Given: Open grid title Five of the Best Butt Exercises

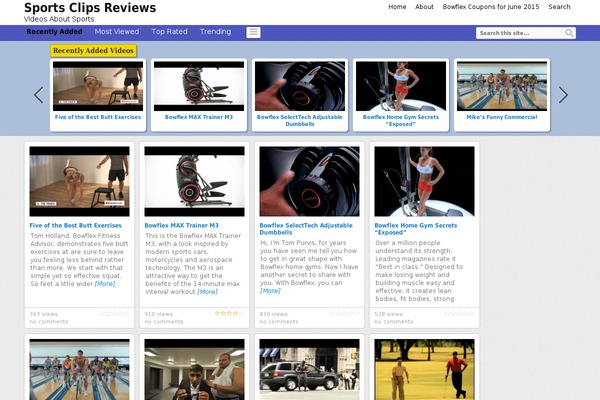Looking at the screenshot, I should (75, 225).
